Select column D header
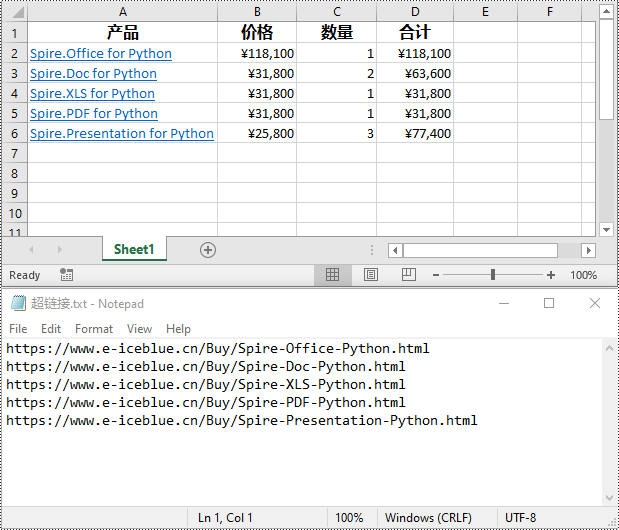This screenshot has width=619, height=530. (x=415, y=12)
